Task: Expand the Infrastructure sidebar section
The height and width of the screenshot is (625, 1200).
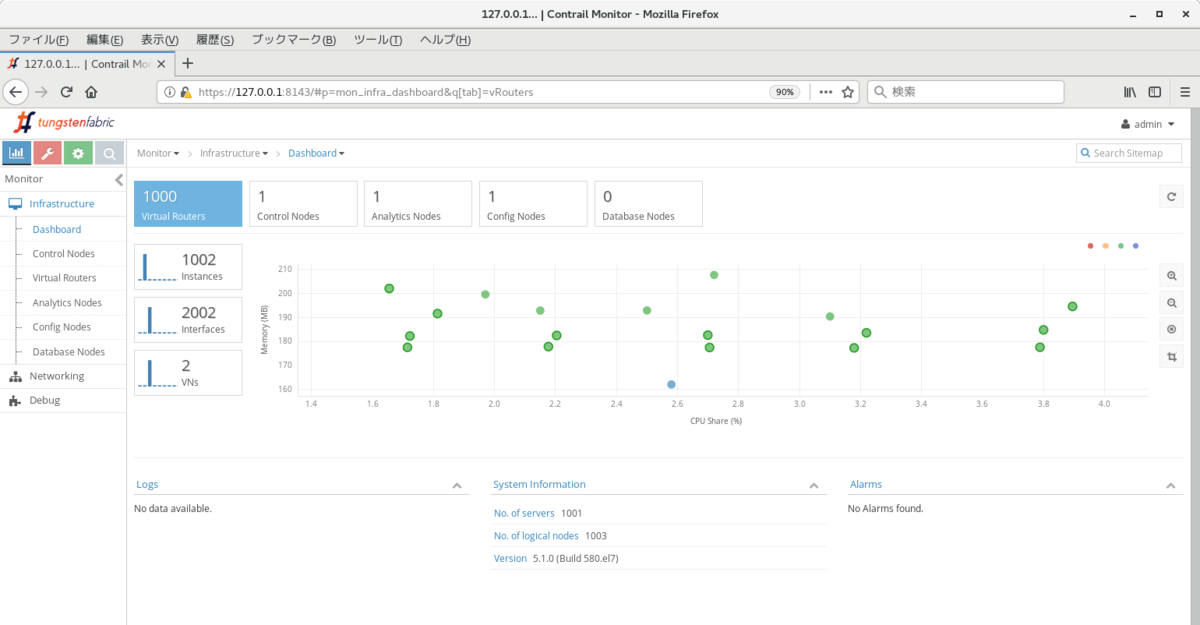Action: point(63,204)
